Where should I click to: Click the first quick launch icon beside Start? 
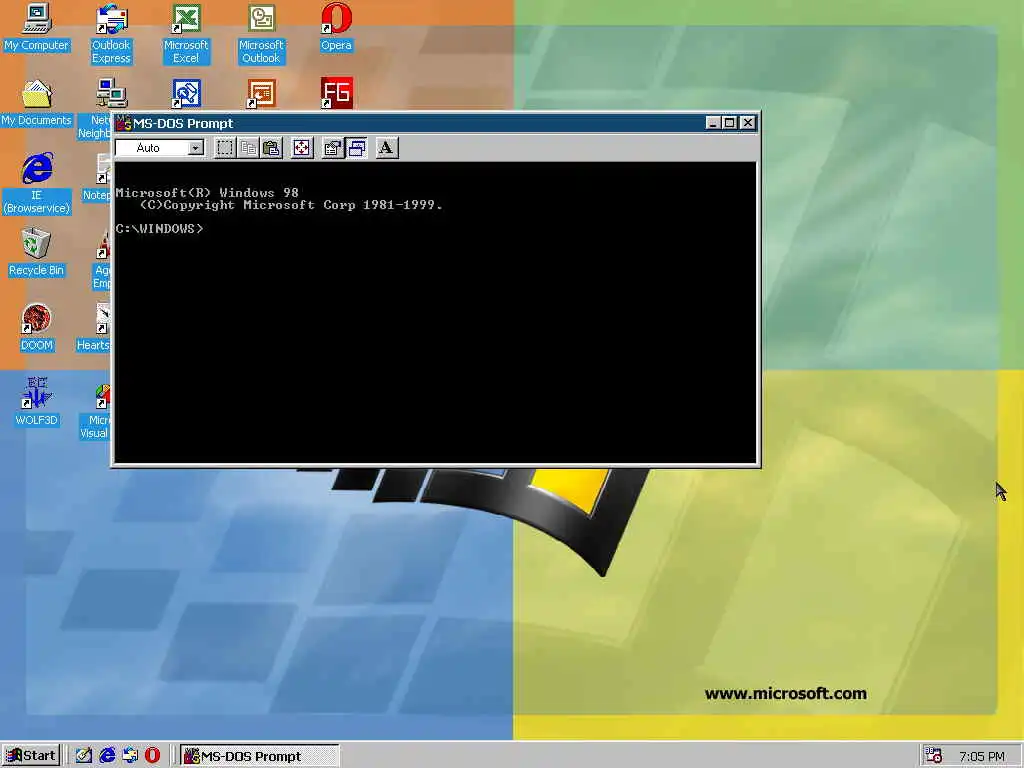tap(84, 756)
